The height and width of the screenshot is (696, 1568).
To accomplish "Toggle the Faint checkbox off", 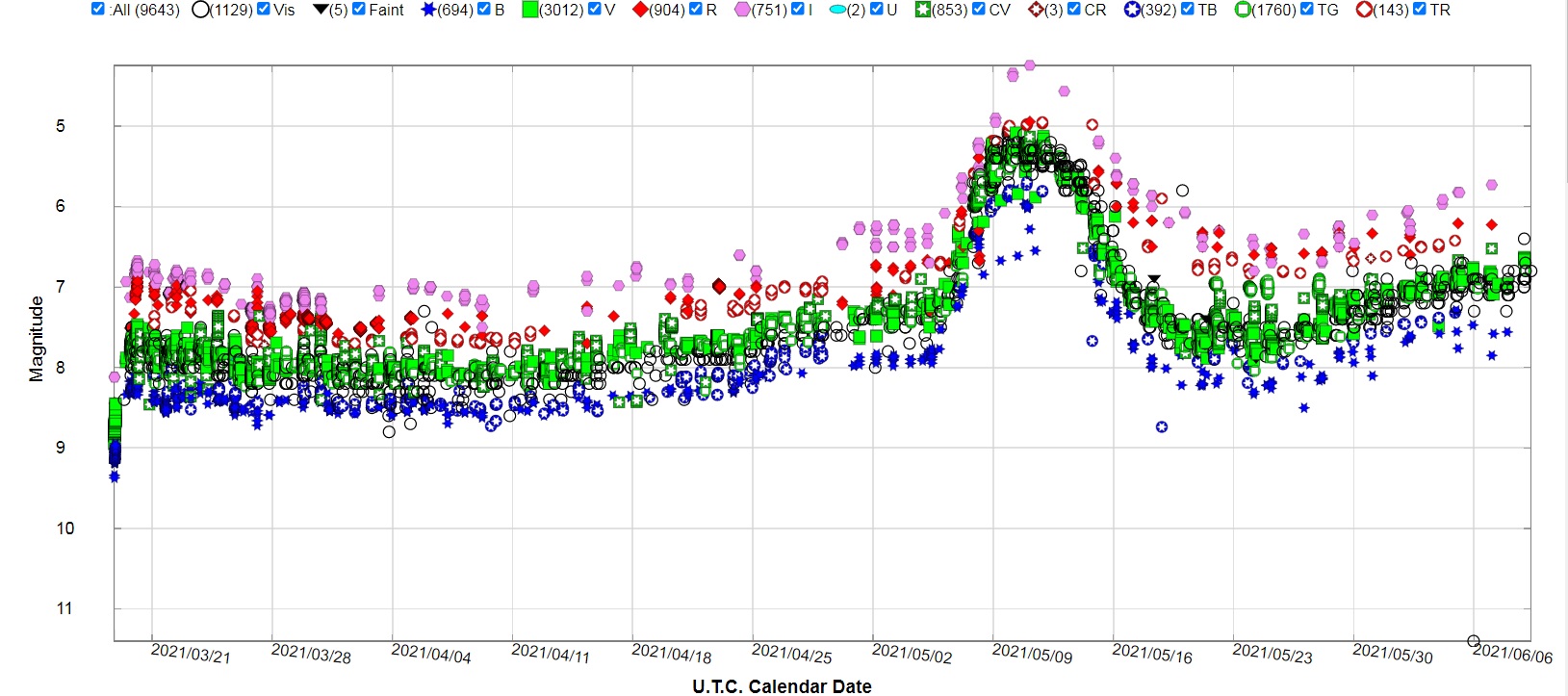I will 359,9.
